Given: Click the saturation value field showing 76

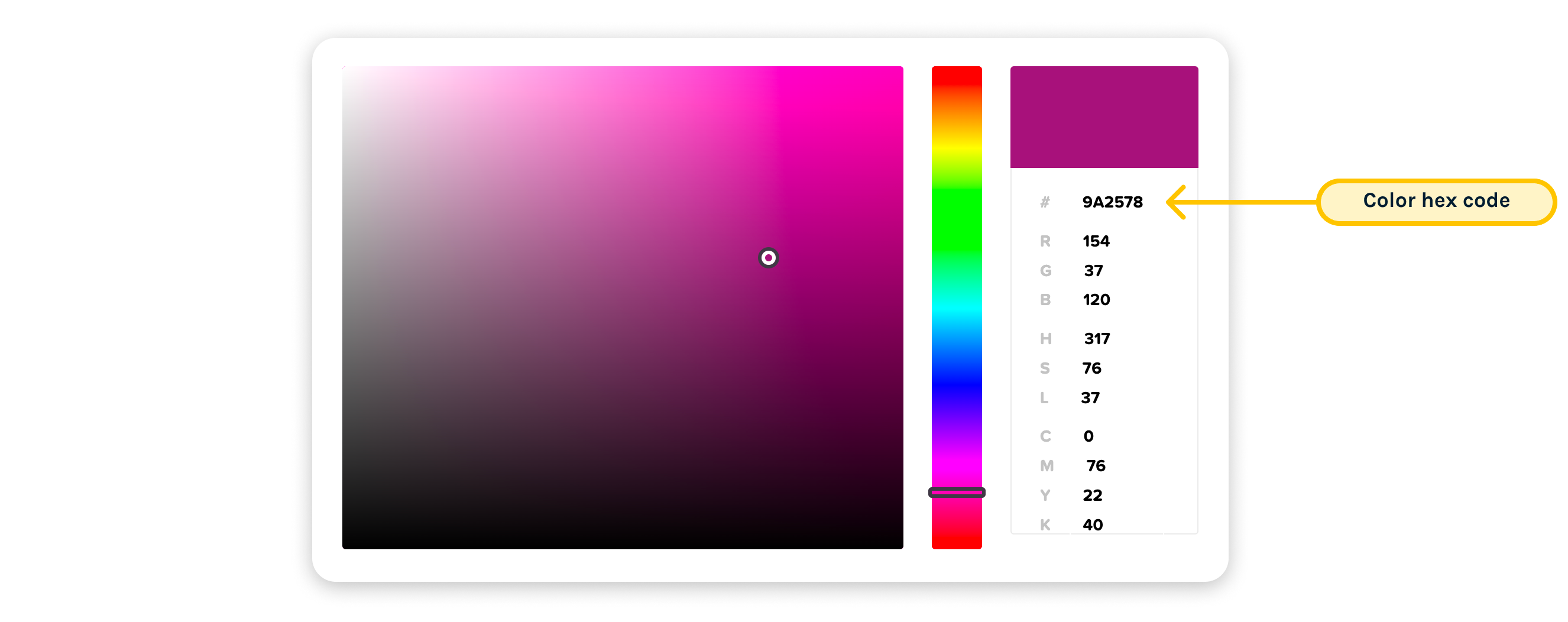Looking at the screenshot, I should coord(1091,368).
